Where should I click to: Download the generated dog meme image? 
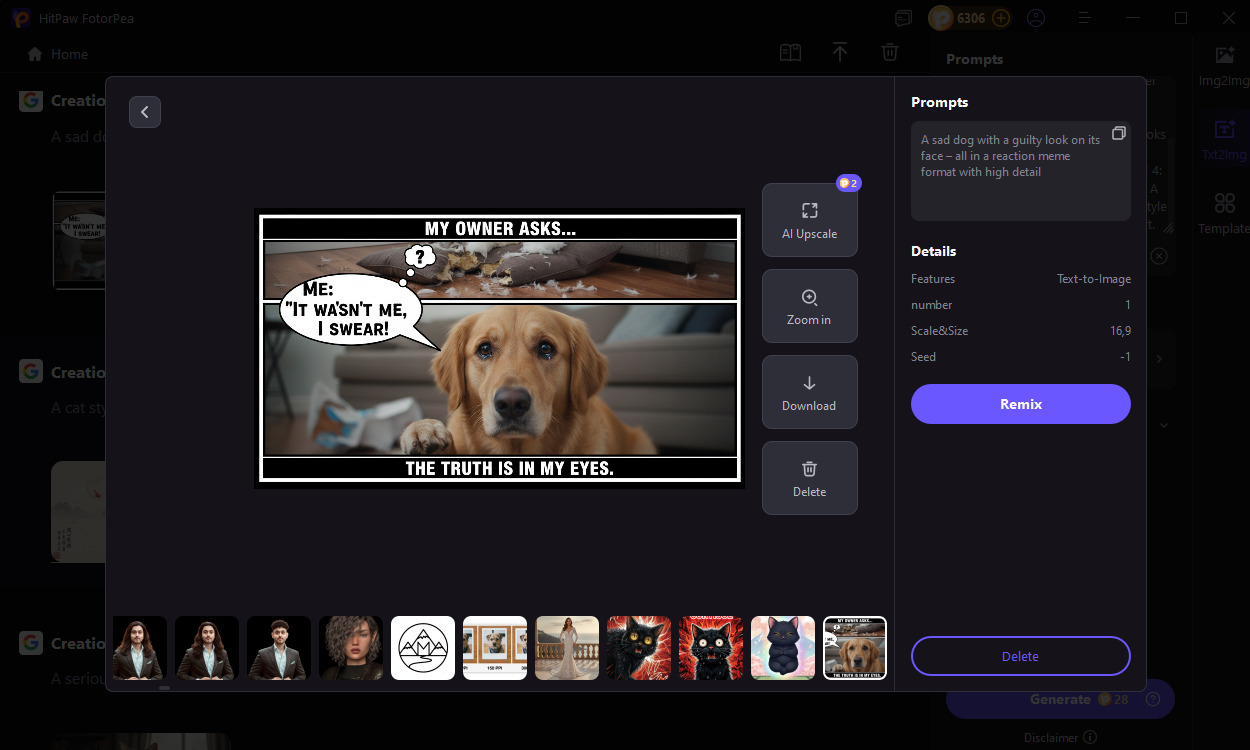click(809, 392)
